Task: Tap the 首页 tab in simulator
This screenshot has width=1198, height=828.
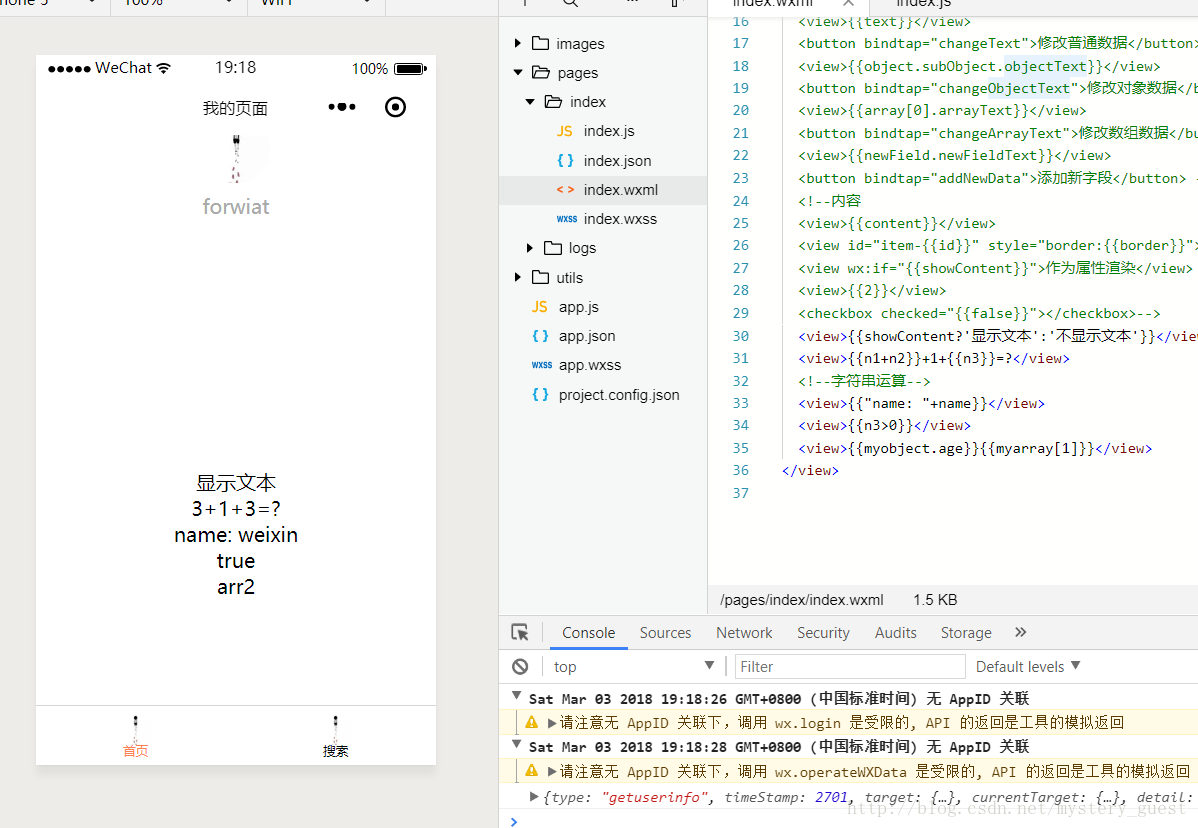Action: pyautogui.click(x=136, y=736)
